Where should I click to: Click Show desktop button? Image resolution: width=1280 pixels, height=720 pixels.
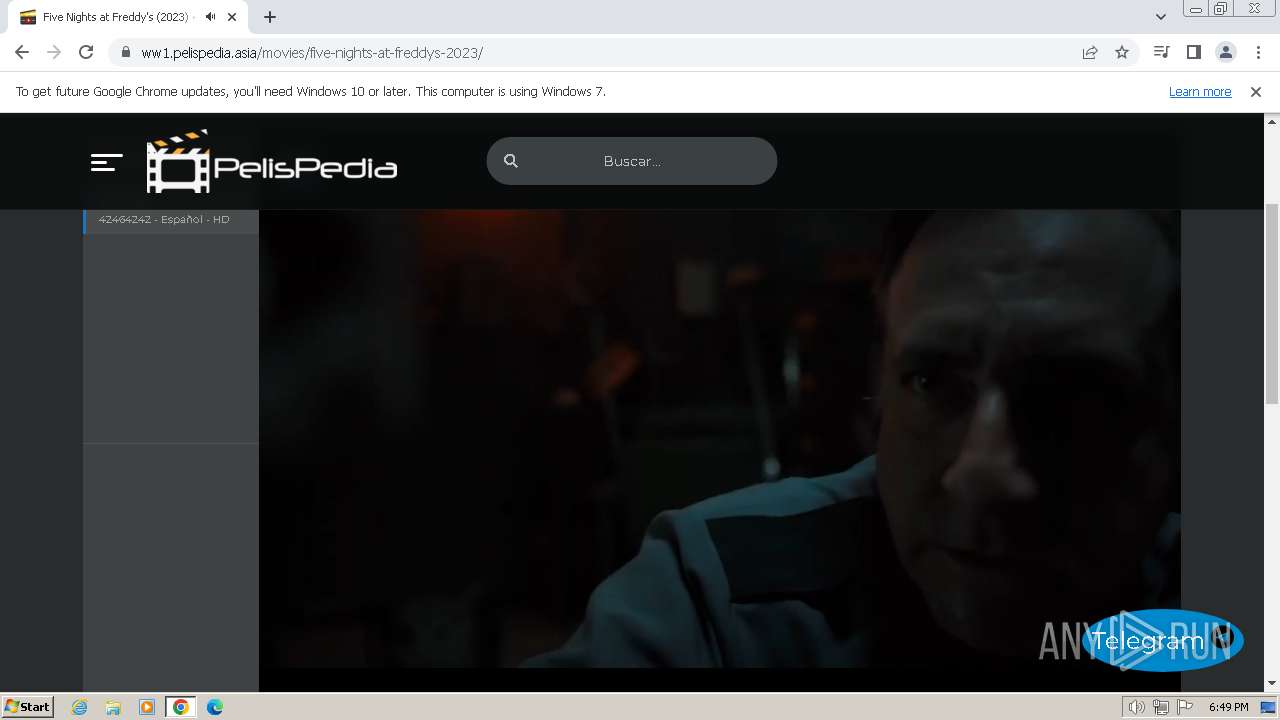point(1269,707)
